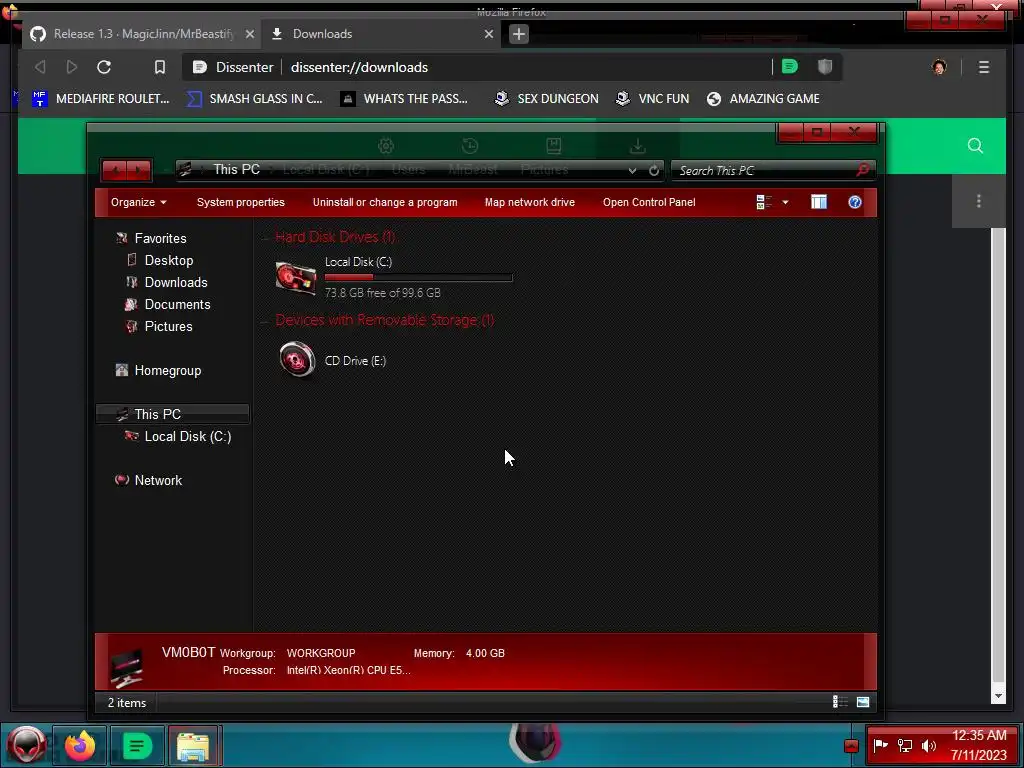
Task: Close the Release 1.3 GitHub tab
Action: (x=249, y=34)
